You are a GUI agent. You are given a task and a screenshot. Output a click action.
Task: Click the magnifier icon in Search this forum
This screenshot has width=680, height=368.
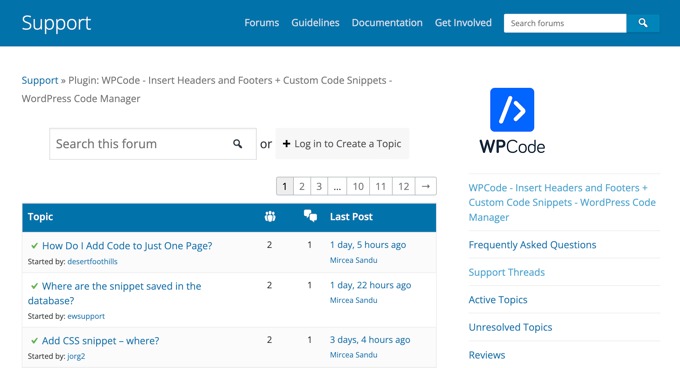(237, 143)
